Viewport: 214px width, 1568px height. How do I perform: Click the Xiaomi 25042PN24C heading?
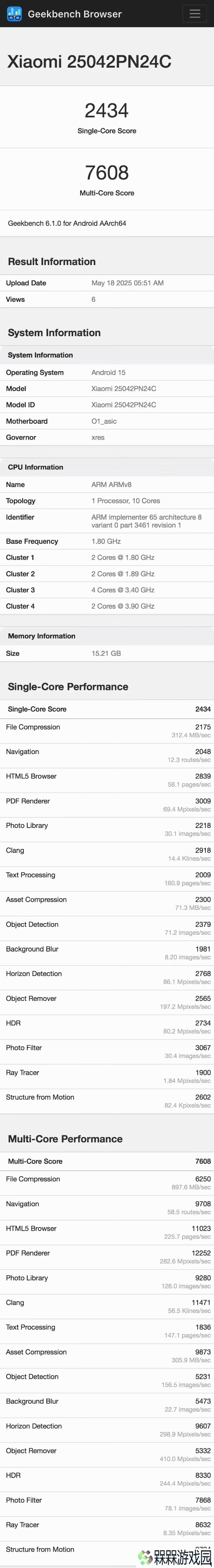[x=89, y=61]
